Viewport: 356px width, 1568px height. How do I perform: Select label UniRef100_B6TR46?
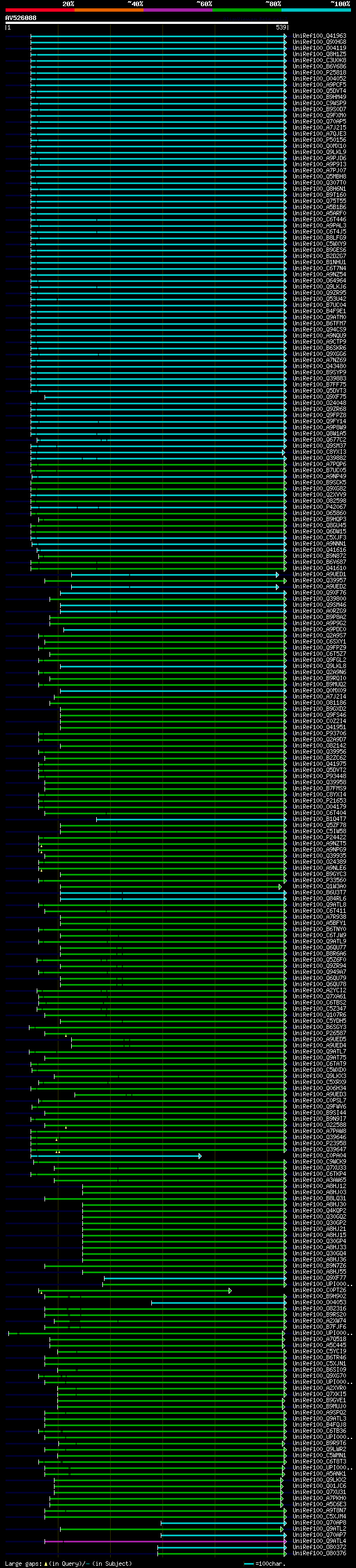pos(319,1357)
